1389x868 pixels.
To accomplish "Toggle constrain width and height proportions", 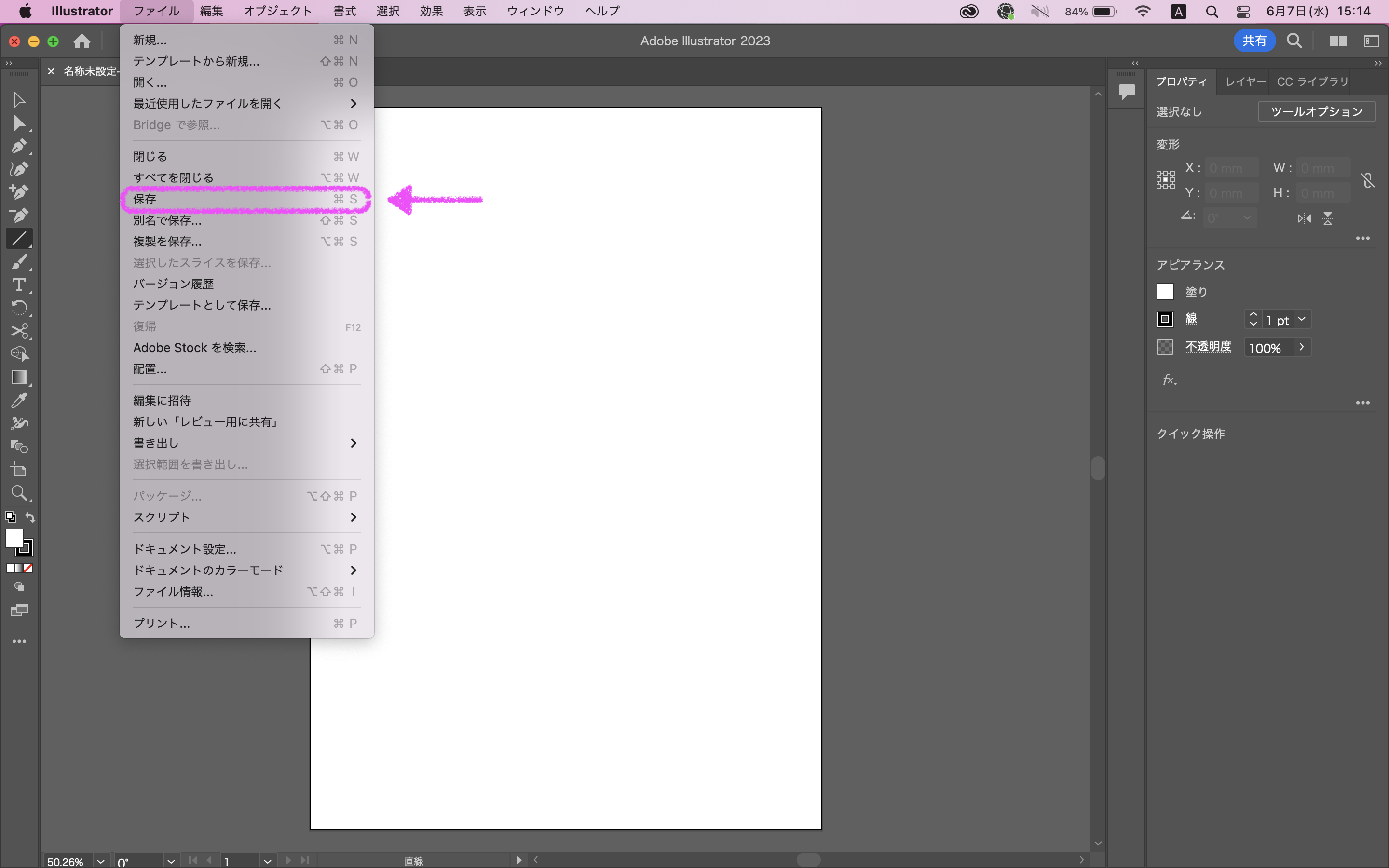I will pos(1368,181).
